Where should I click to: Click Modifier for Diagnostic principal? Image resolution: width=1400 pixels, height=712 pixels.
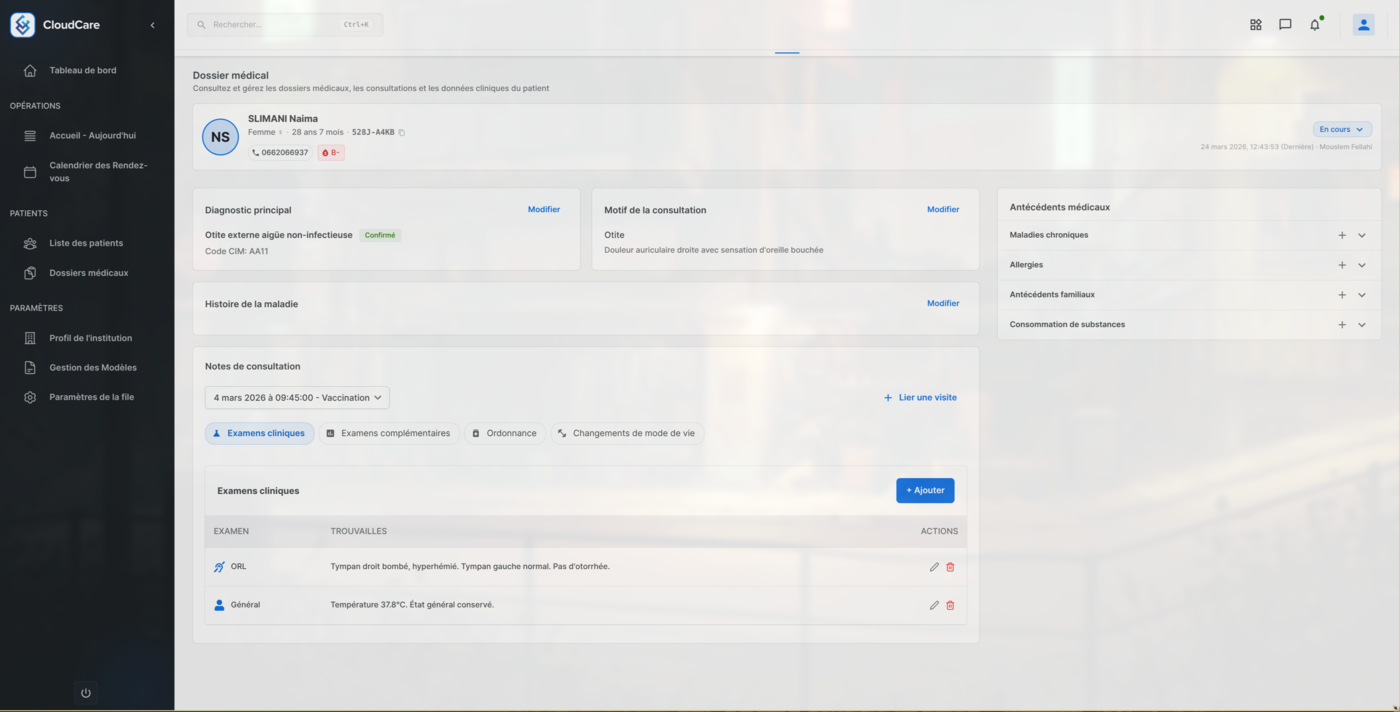543,210
